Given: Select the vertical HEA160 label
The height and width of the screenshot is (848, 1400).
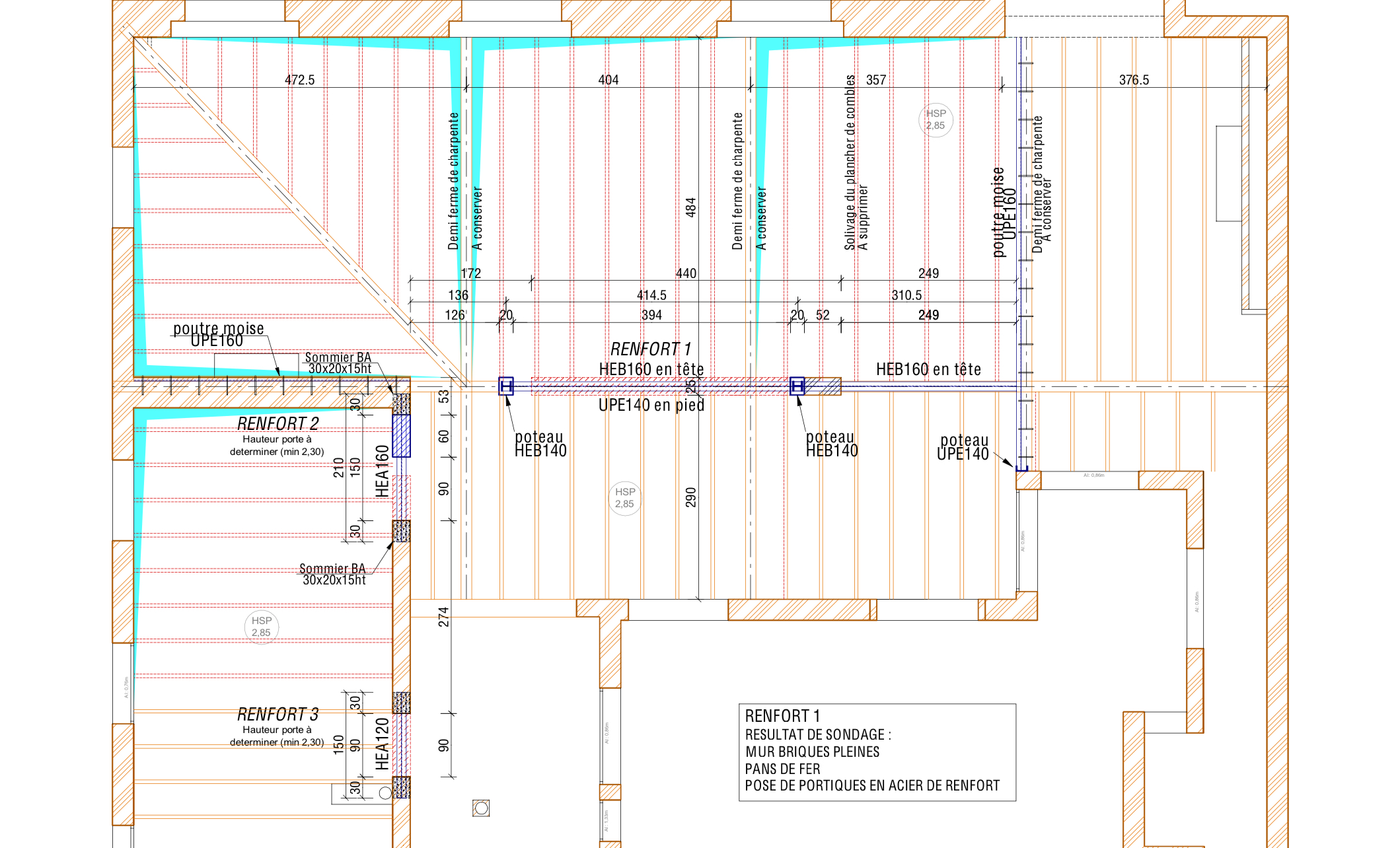Looking at the screenshot, I should [382, 471].
